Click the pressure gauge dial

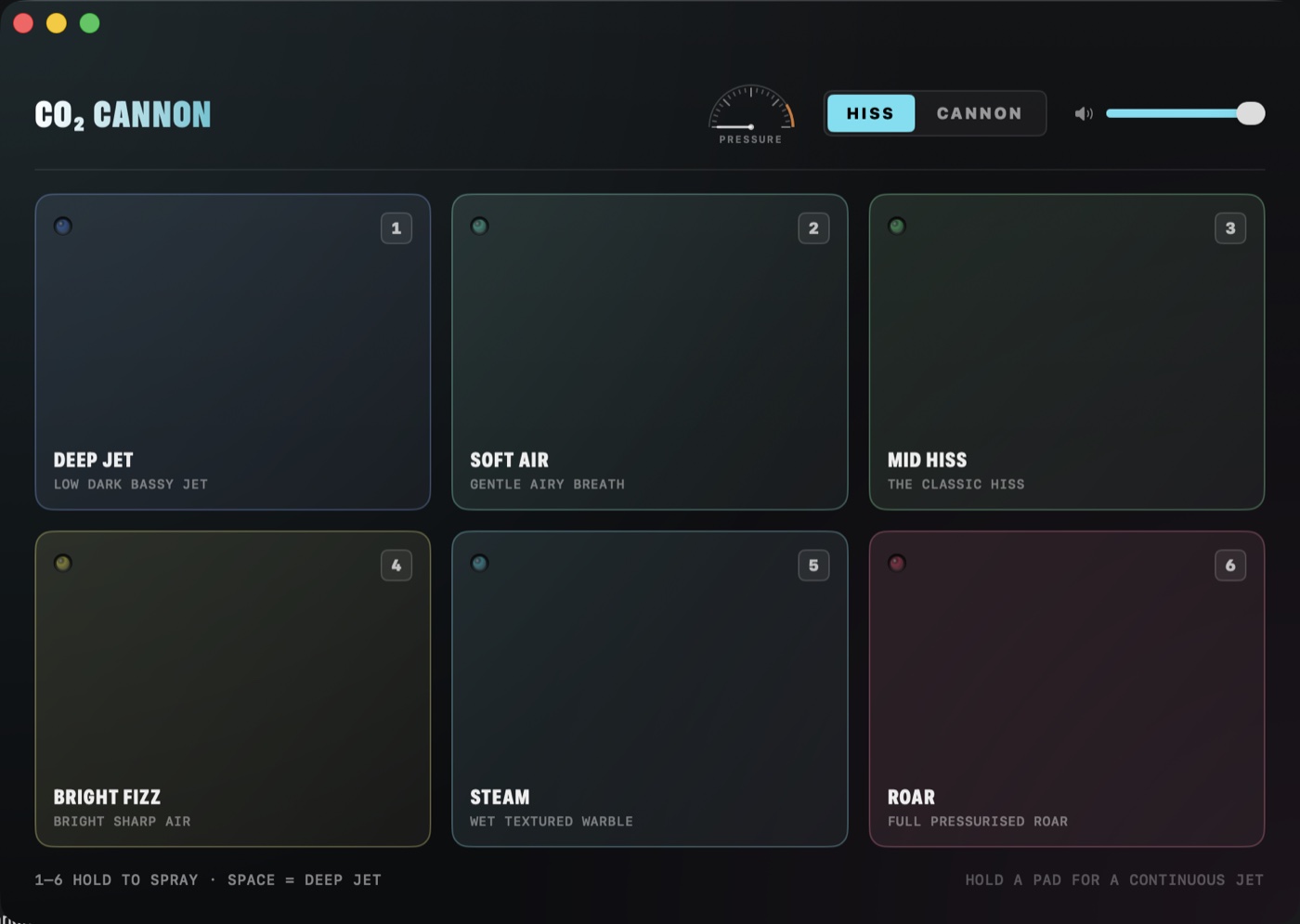pos(750,108)
